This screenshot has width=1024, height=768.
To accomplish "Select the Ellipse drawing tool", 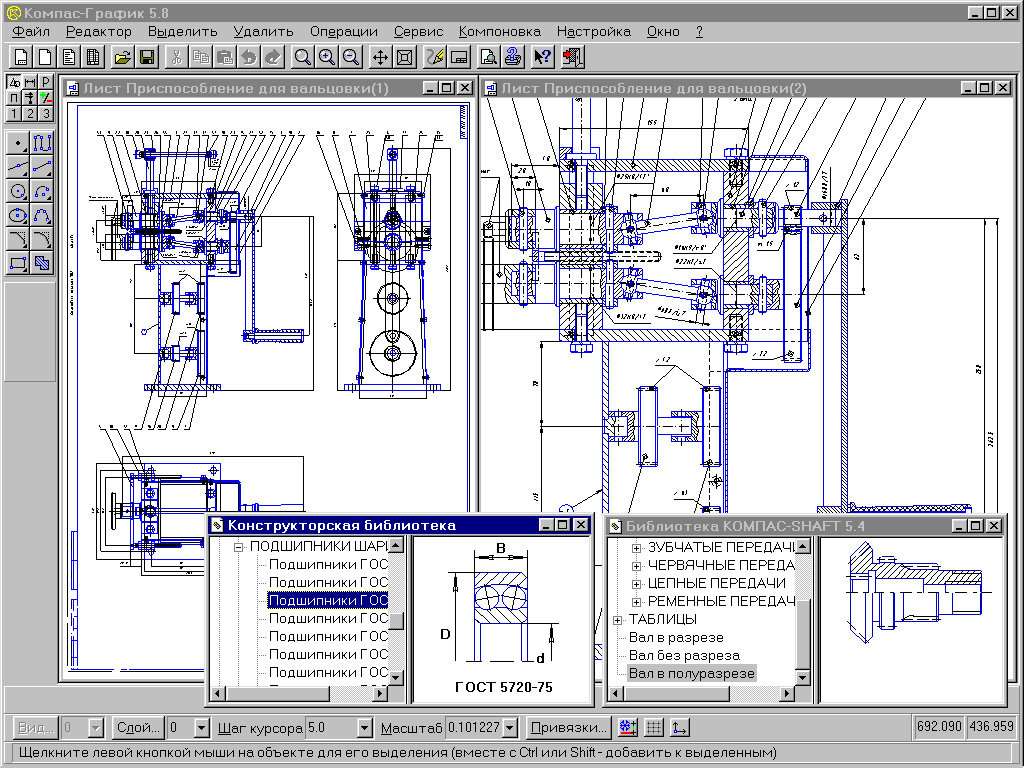I will tap(18, 215).
